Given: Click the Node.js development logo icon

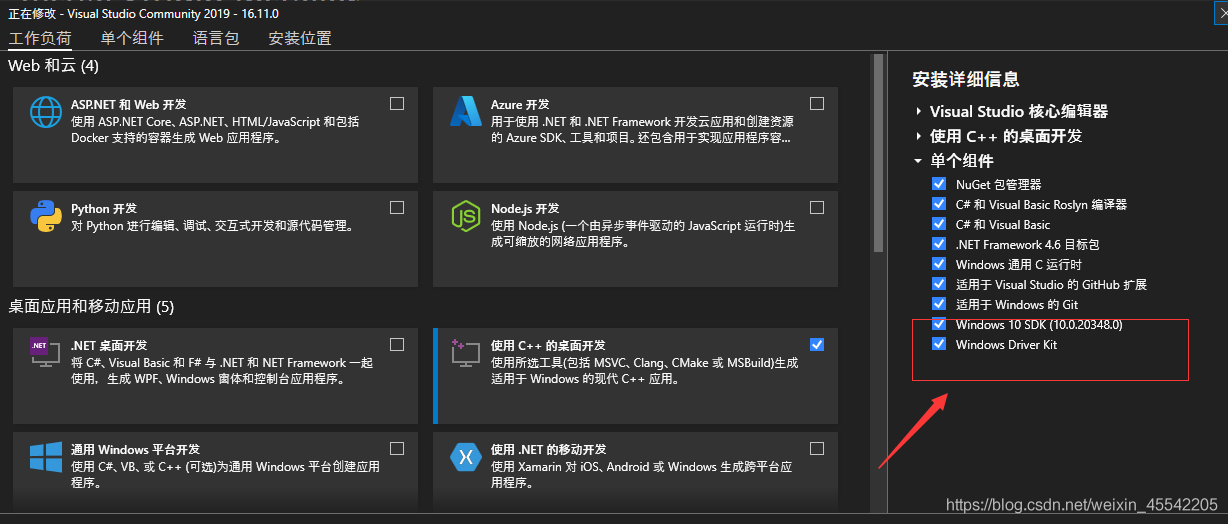Looking at the screenshot, I should point(466,216).
